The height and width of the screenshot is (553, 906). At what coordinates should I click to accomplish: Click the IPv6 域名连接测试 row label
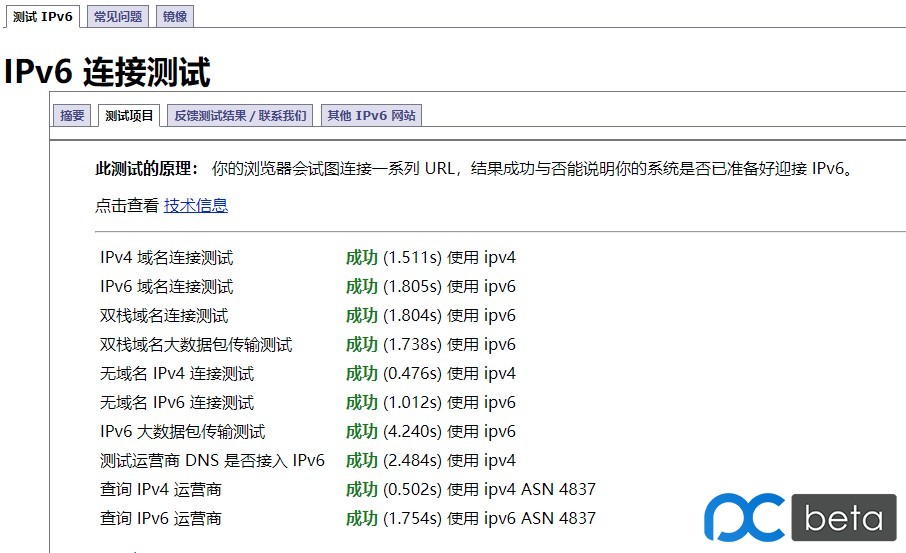(166, 287)
